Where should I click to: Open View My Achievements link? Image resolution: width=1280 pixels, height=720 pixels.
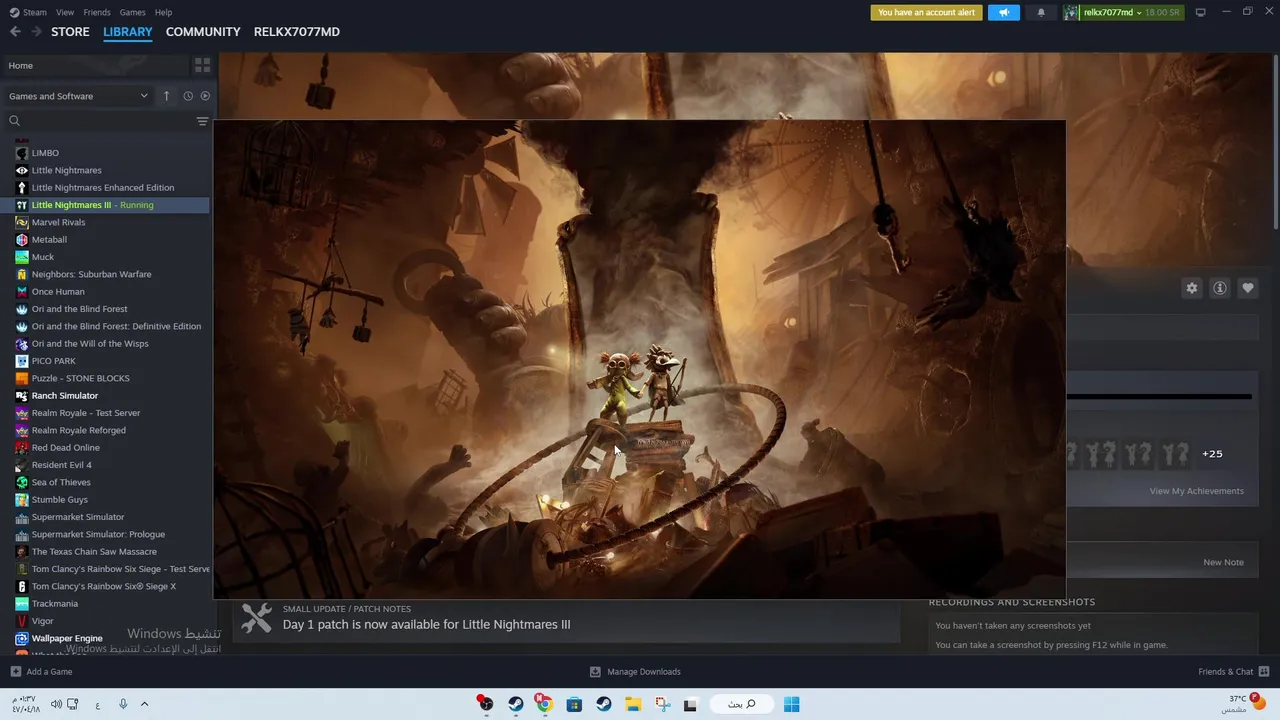(1196, 491)
